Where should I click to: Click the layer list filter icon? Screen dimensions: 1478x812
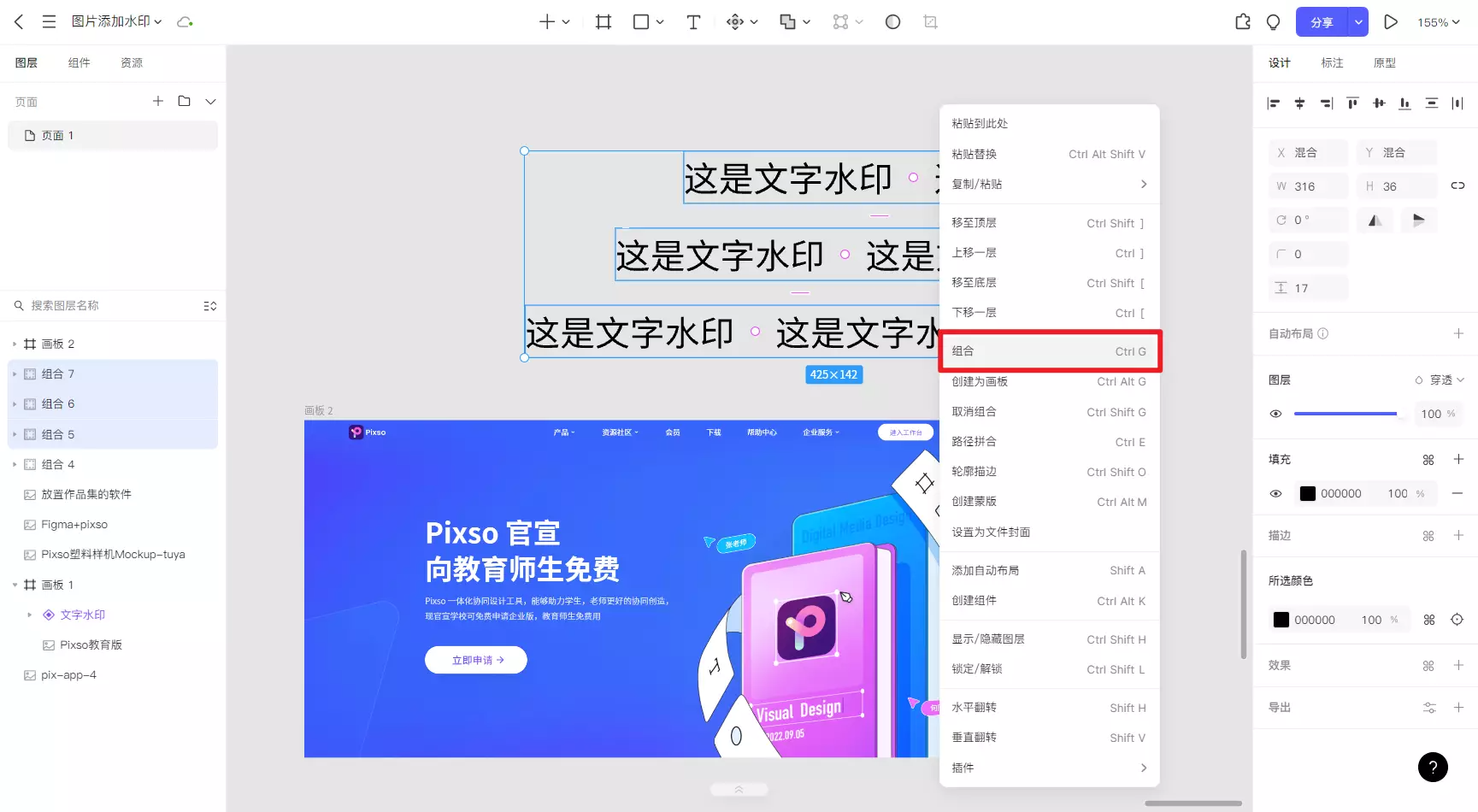pos(210,306)
